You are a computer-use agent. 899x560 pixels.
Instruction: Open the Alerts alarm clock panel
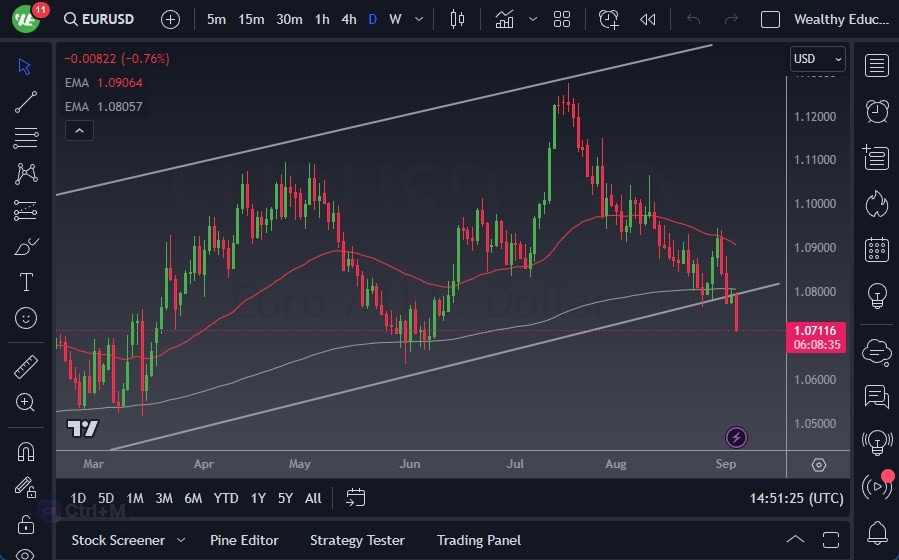877,111
